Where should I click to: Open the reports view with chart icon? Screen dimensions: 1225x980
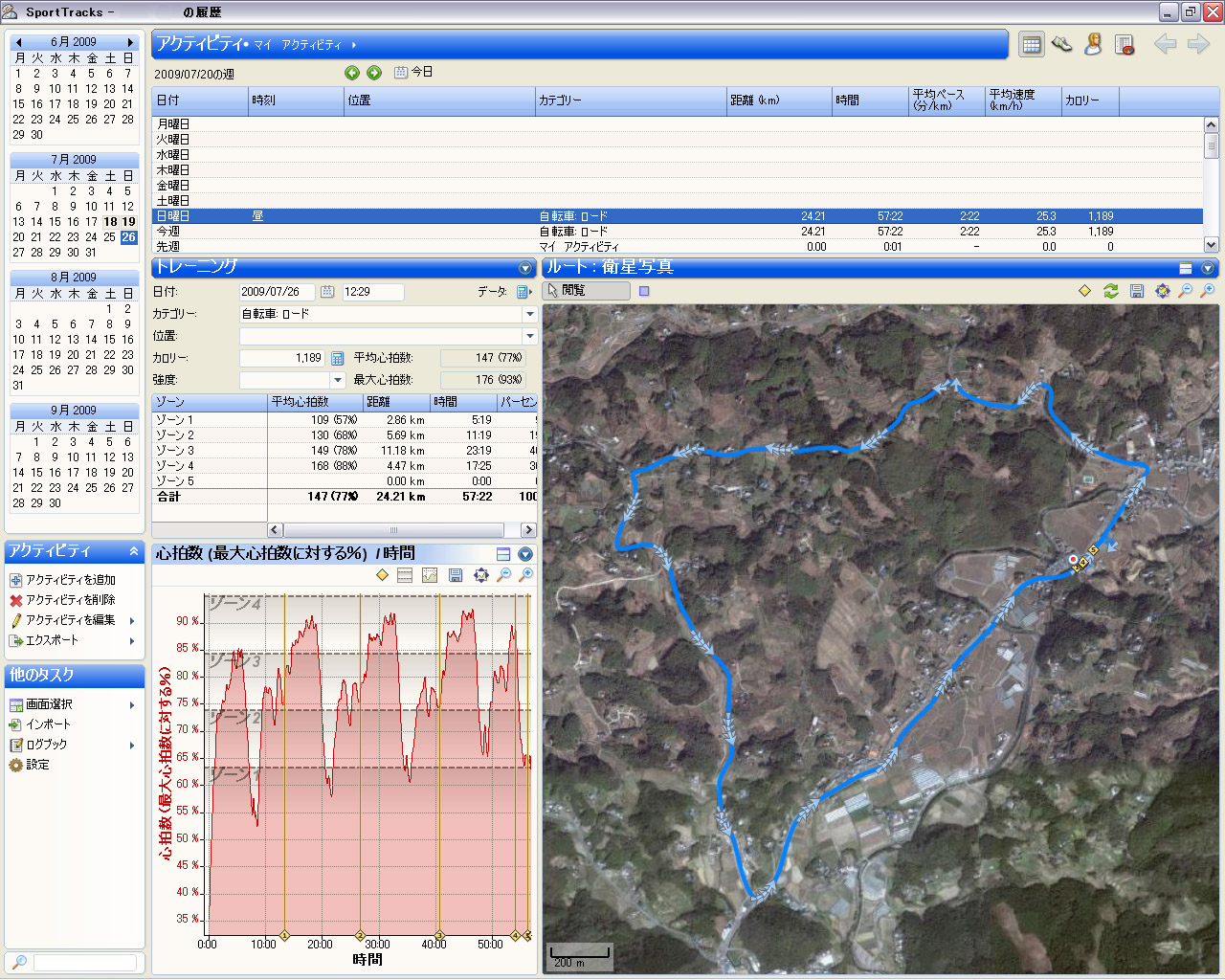(1125, 44)
